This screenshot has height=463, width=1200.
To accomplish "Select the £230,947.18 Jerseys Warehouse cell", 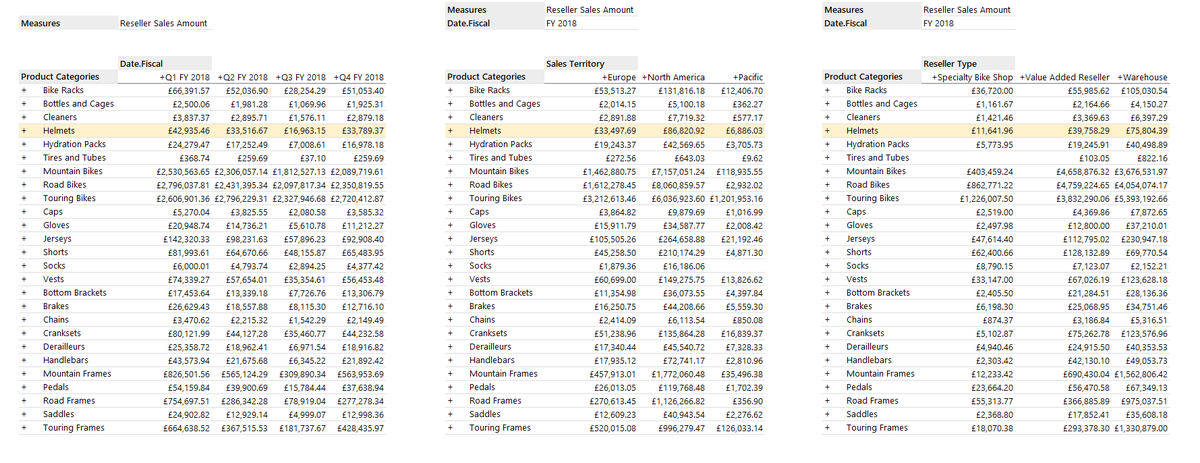I will 1144,239.
